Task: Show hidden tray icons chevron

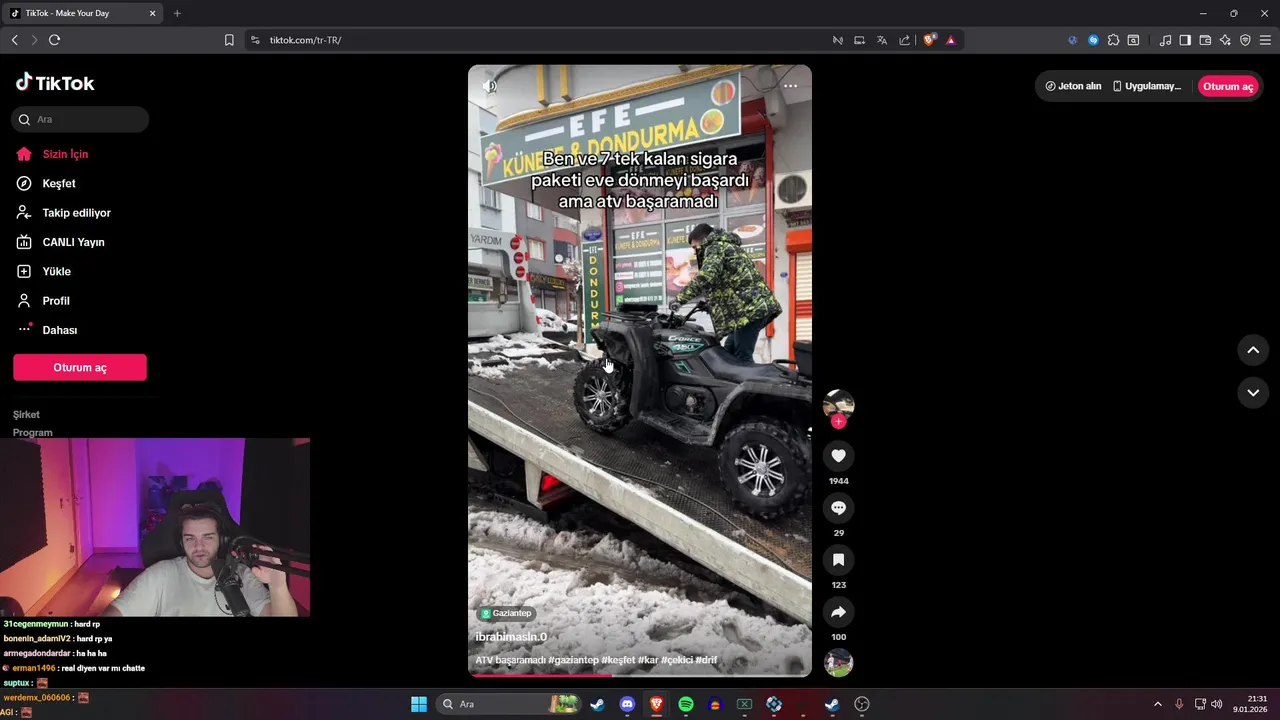Action: coord(1158,704)
